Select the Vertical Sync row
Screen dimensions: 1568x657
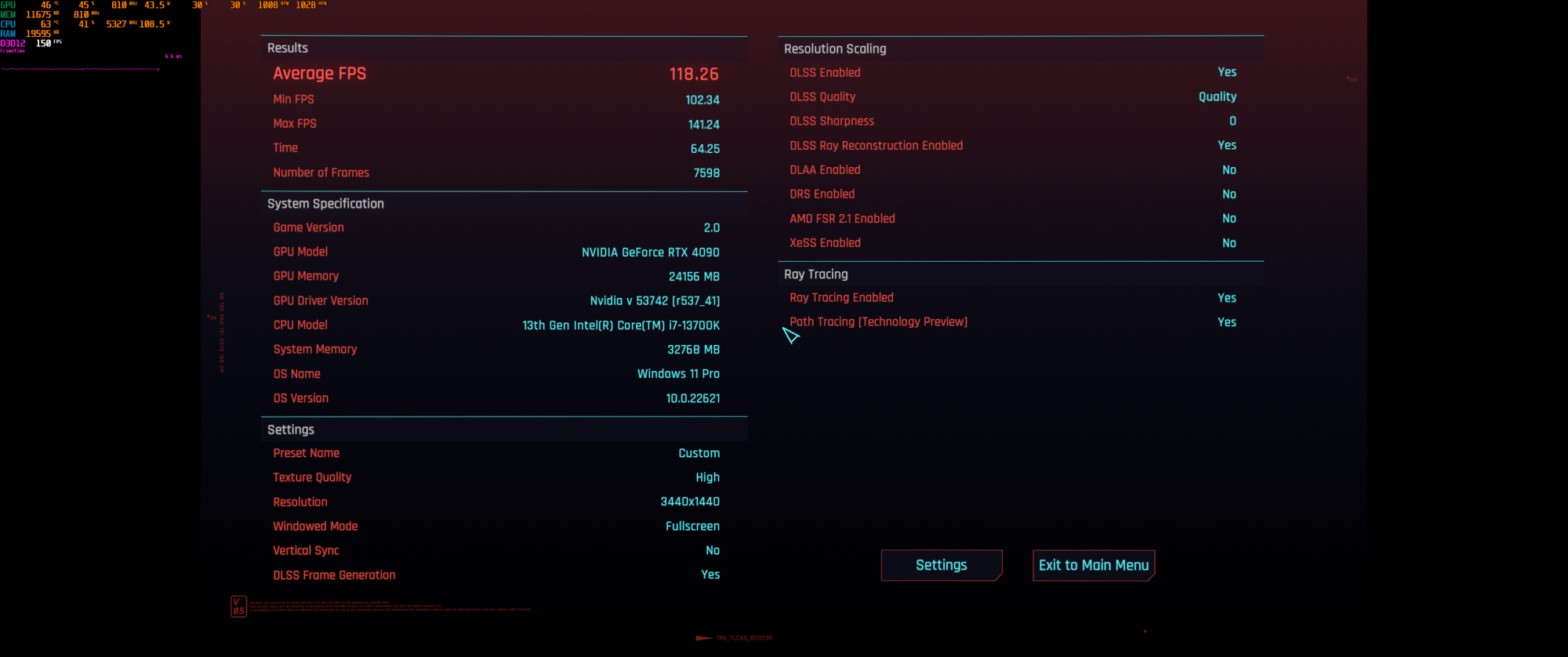[495, 550]
